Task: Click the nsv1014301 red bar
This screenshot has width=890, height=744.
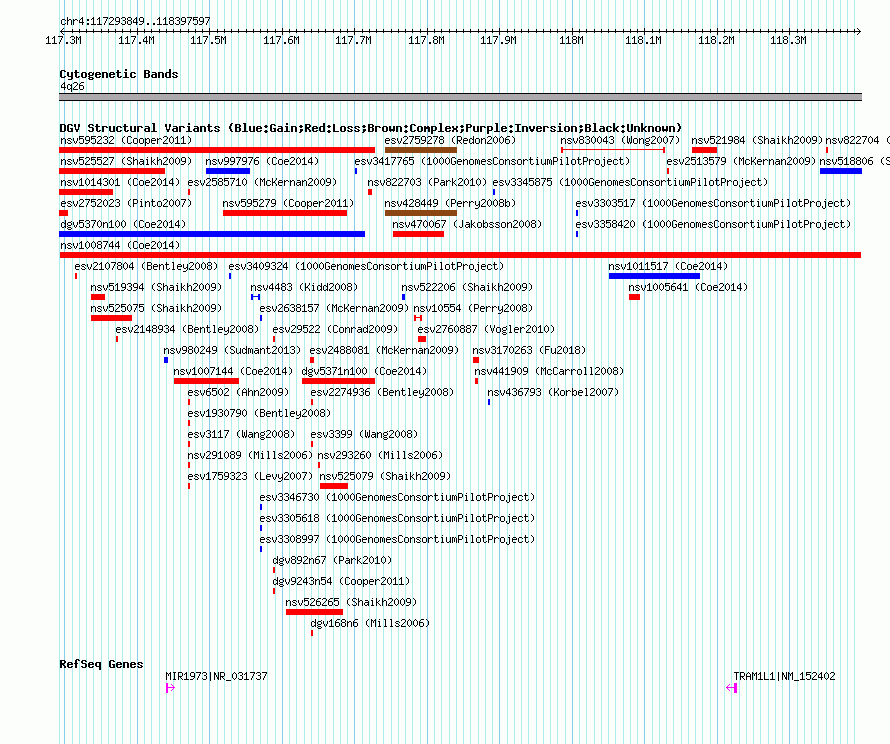Action: 86,192
